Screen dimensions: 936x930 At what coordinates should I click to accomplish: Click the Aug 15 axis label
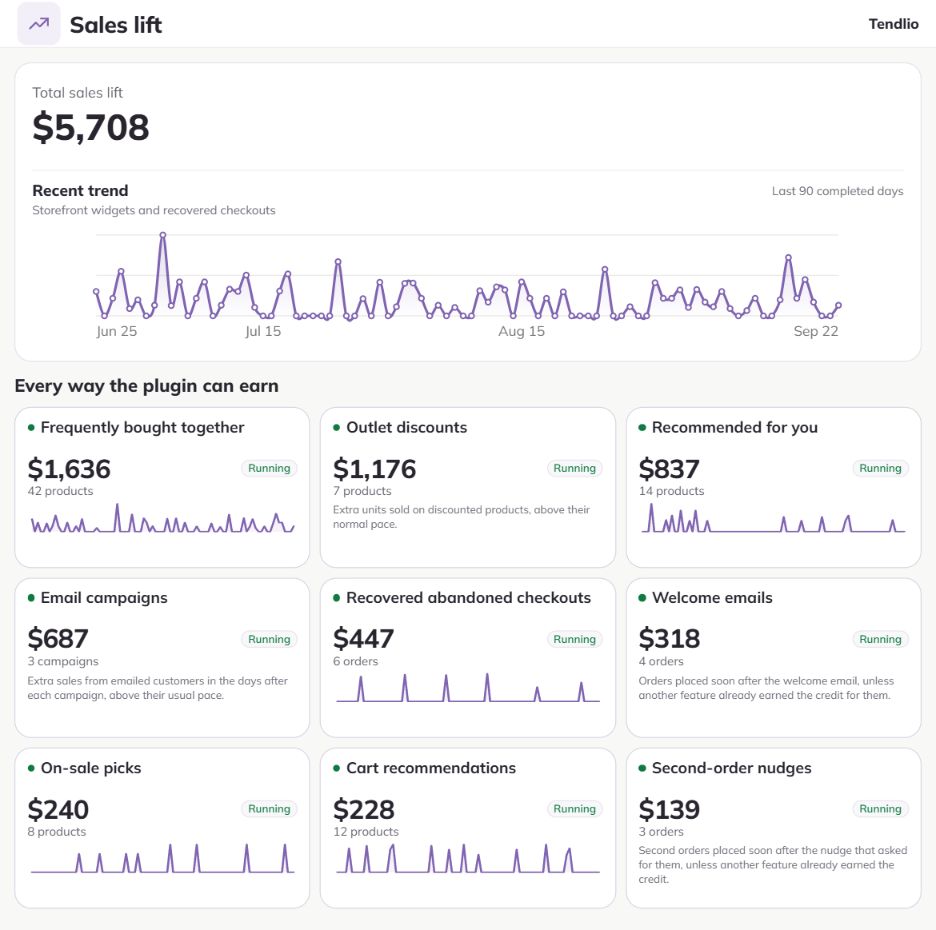point(521,331)
